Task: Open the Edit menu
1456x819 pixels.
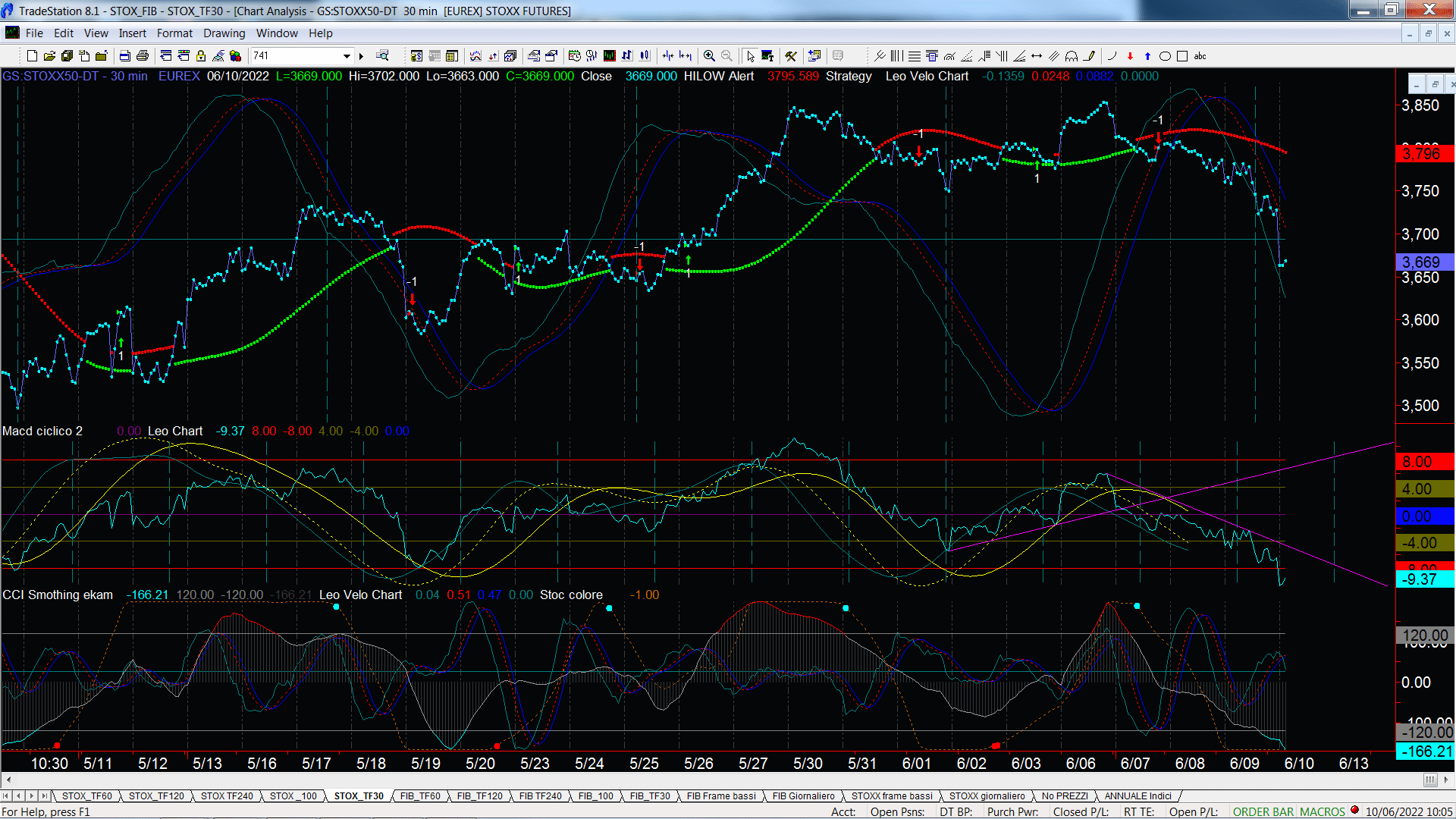Action: pyautogui.click(x=64, y=33)
